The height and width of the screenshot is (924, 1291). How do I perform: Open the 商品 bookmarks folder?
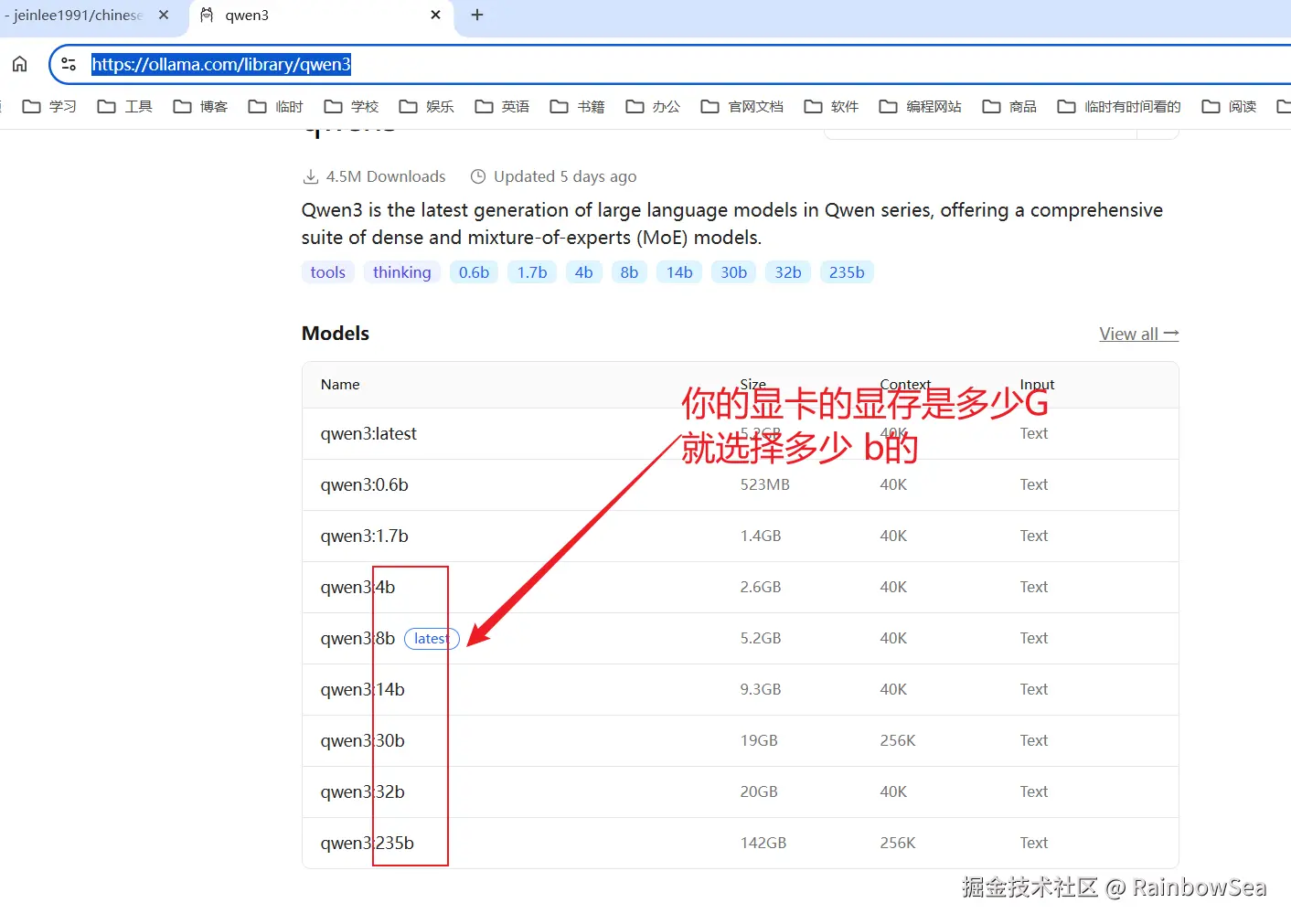click(x=1009, y=106)
